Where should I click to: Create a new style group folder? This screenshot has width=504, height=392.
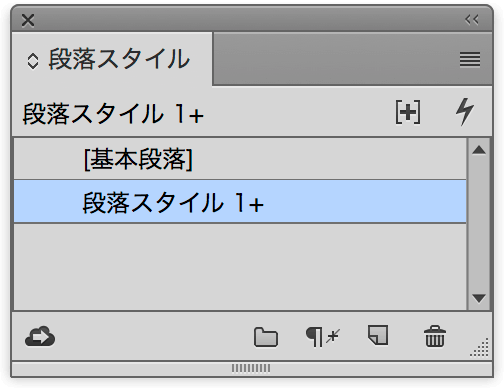click(x=266, y=337)
